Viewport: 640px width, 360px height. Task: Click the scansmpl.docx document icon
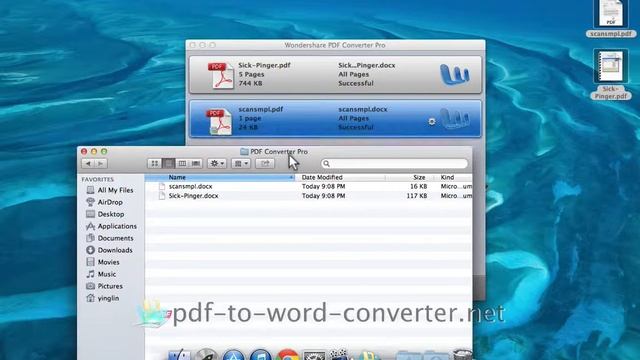162,187
